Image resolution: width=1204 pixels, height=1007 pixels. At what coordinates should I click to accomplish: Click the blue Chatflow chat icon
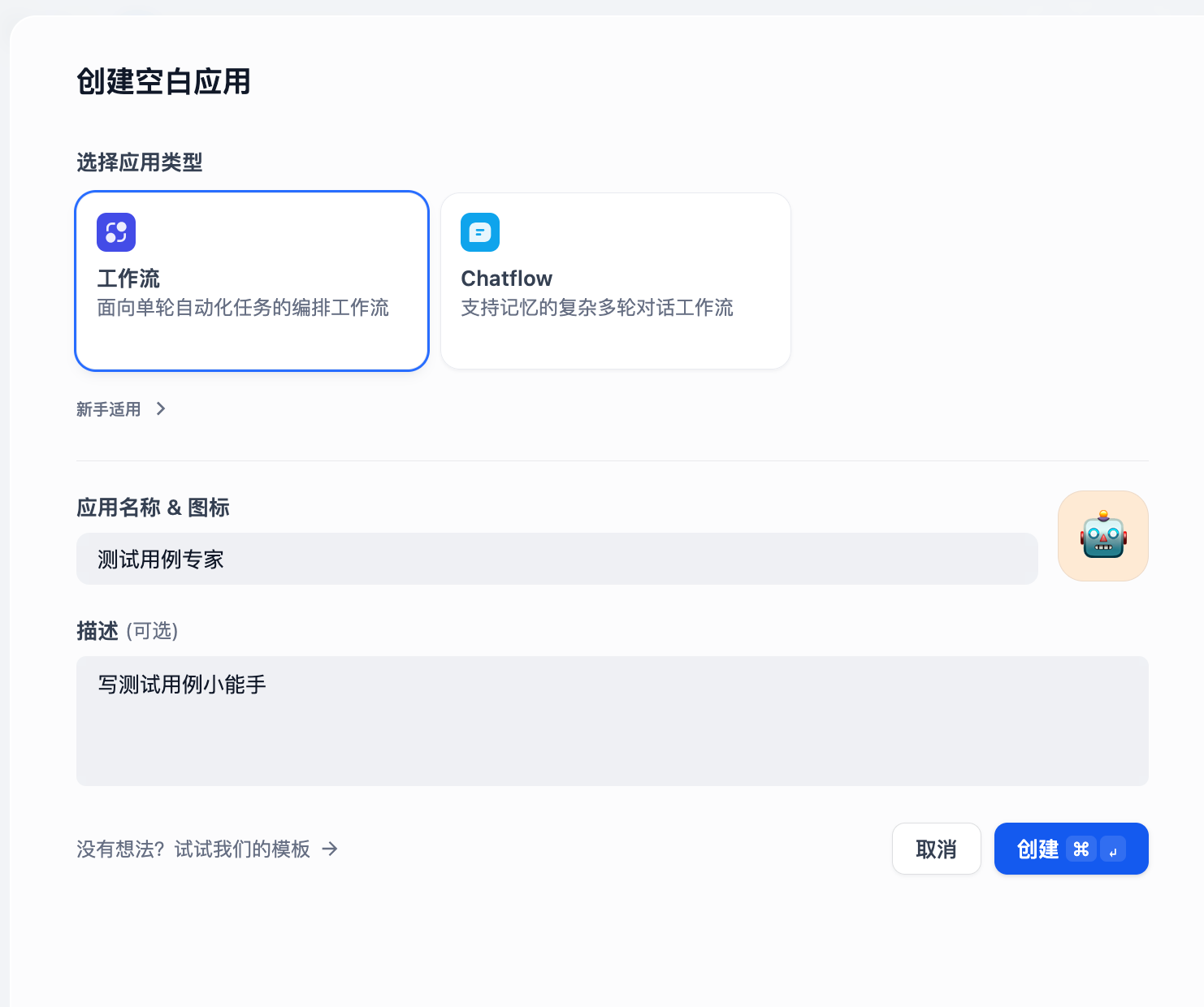click(480, 232)
